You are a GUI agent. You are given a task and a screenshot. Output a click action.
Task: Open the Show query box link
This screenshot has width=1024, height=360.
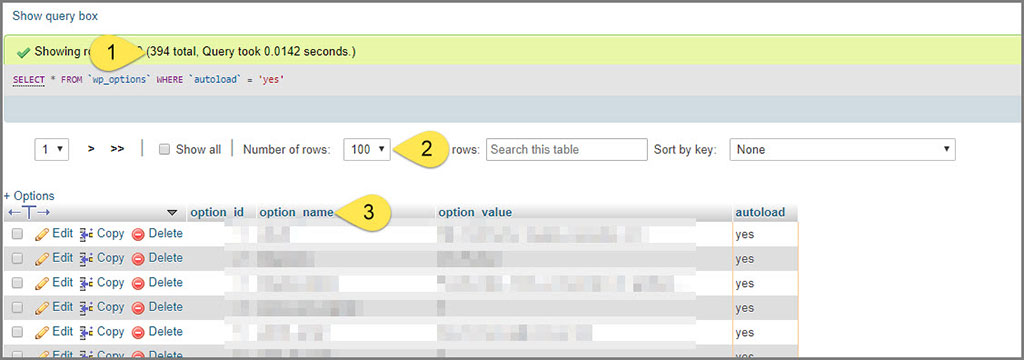pyautogui.click(x=55, y=16)
